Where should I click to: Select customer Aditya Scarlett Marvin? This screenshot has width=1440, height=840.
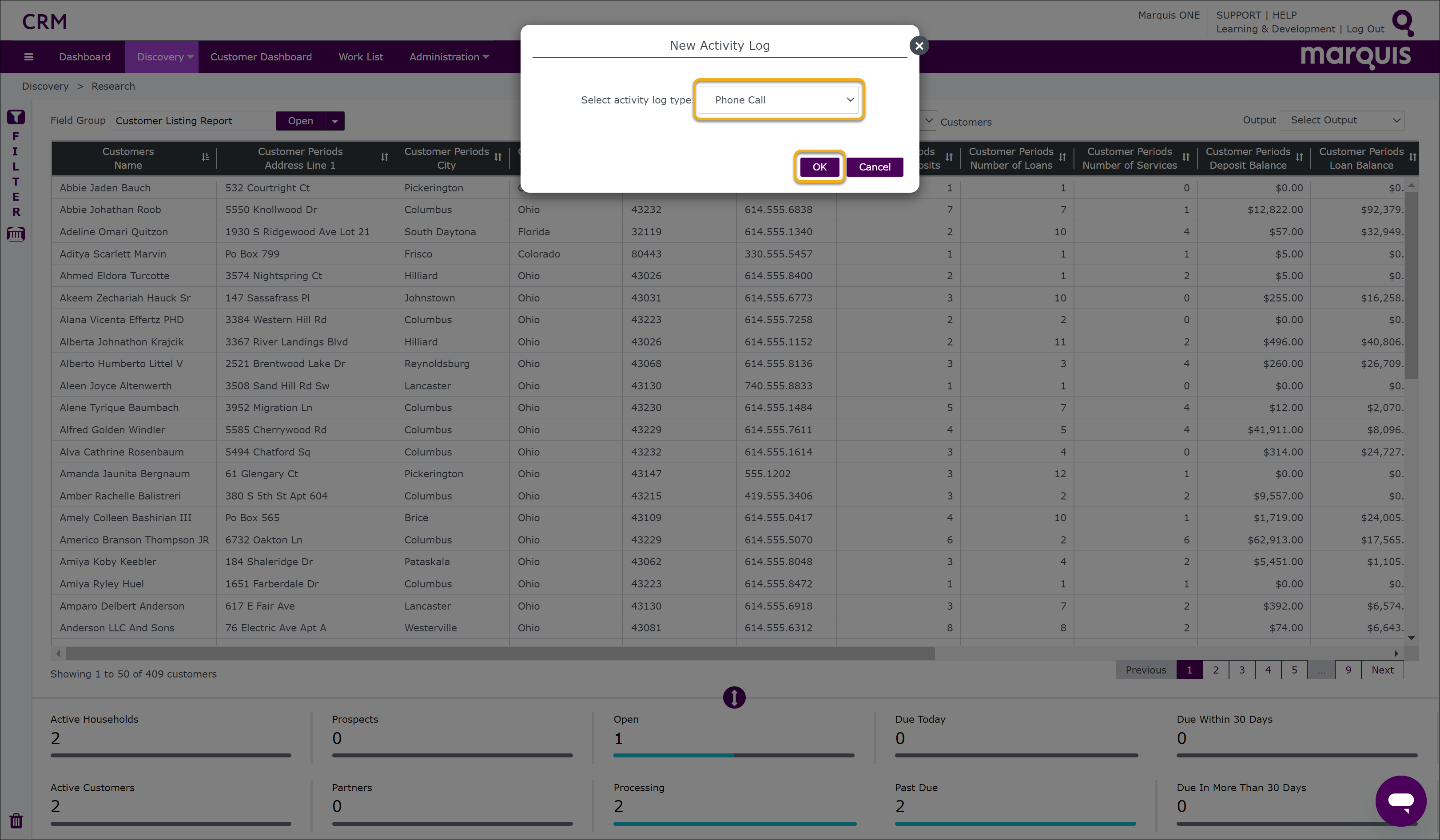[x=112, y=254]
